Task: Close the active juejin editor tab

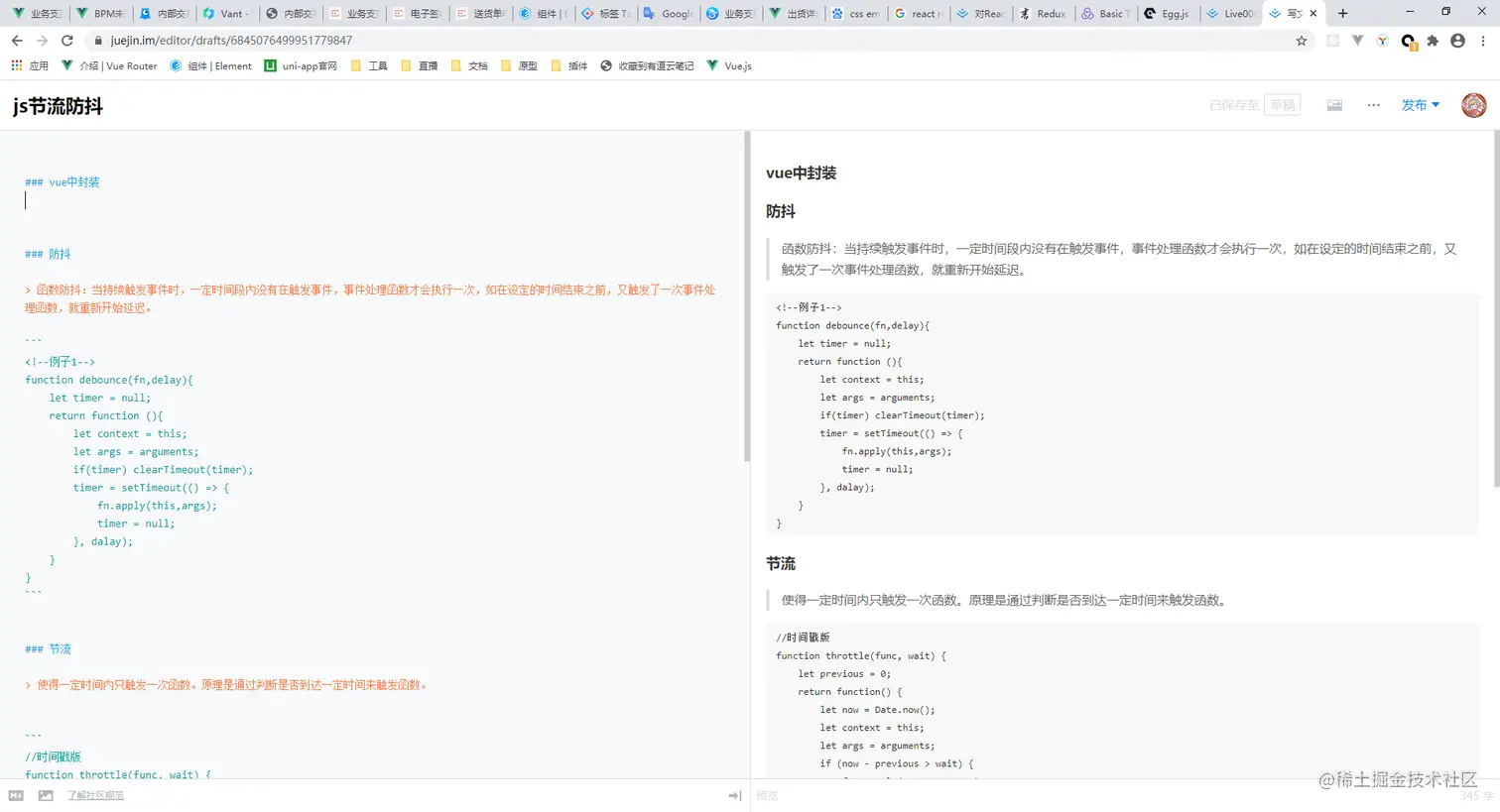Action: [1313, 14]
